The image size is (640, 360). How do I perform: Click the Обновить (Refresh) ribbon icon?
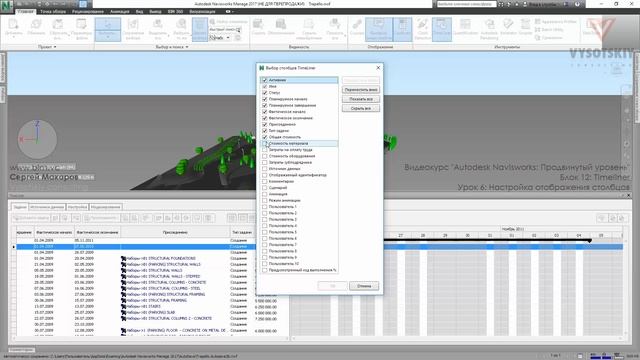pos(36,28)
